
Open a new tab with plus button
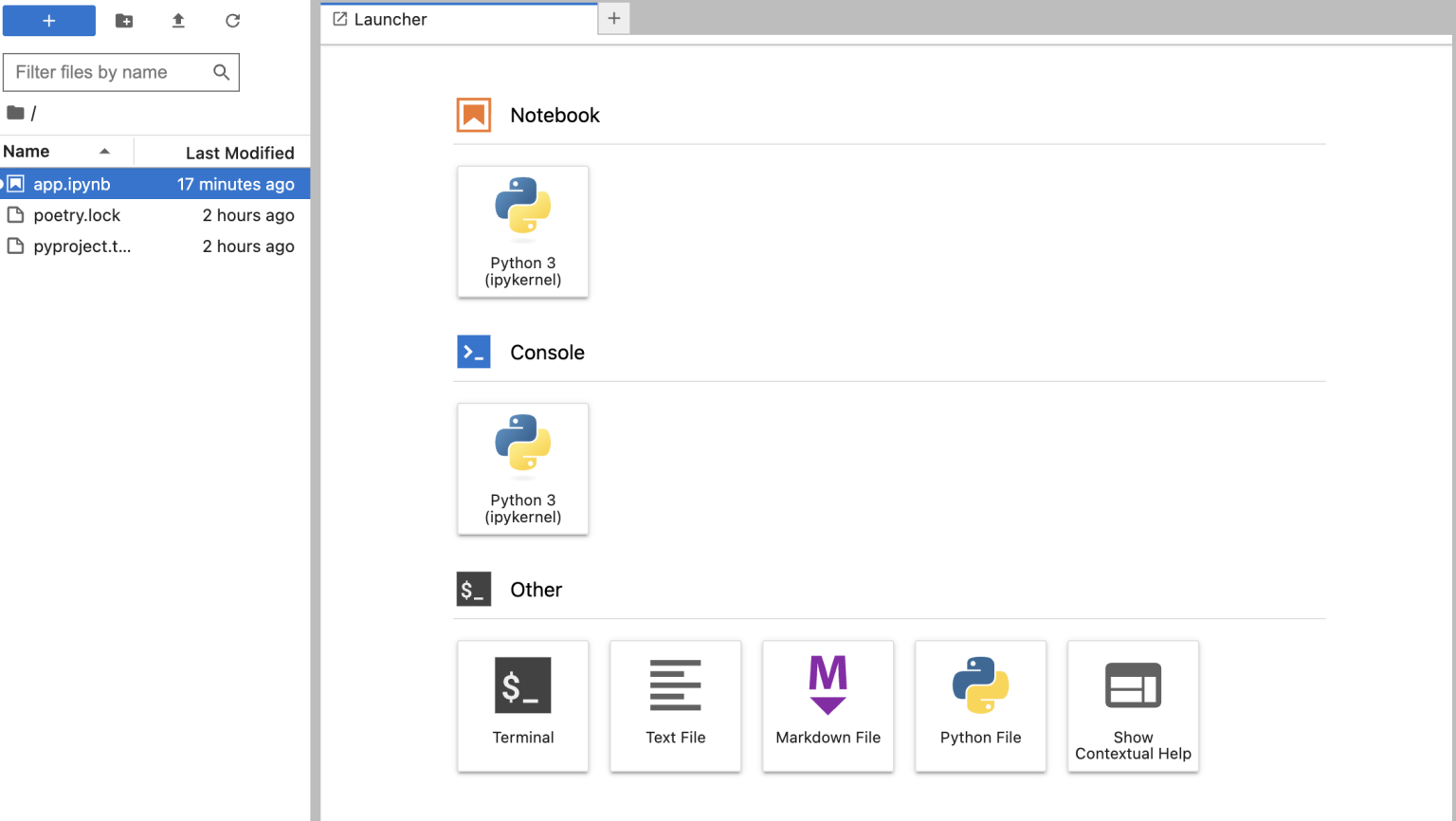(614, 19)
